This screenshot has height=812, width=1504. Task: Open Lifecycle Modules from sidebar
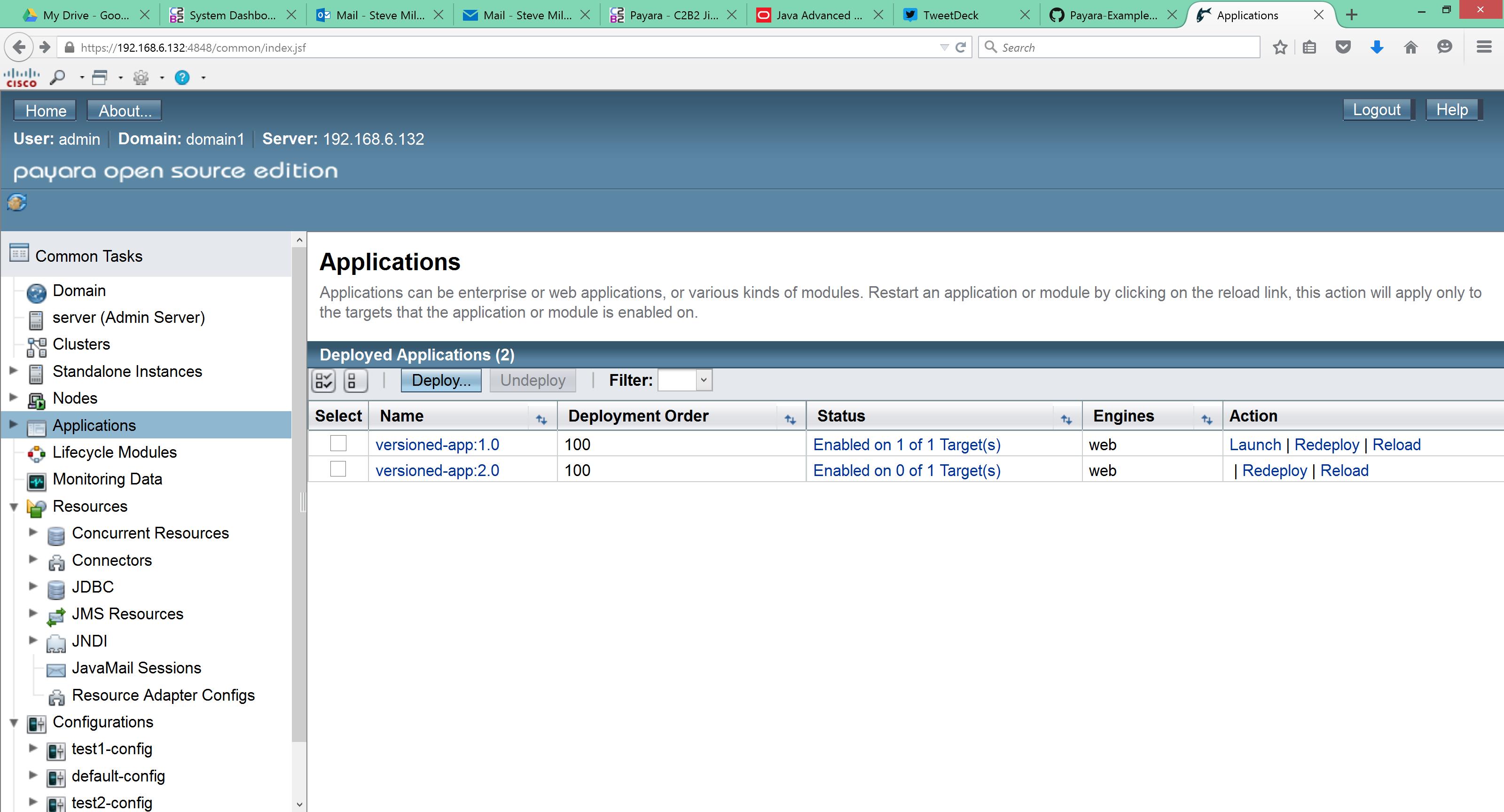[114, 452]
